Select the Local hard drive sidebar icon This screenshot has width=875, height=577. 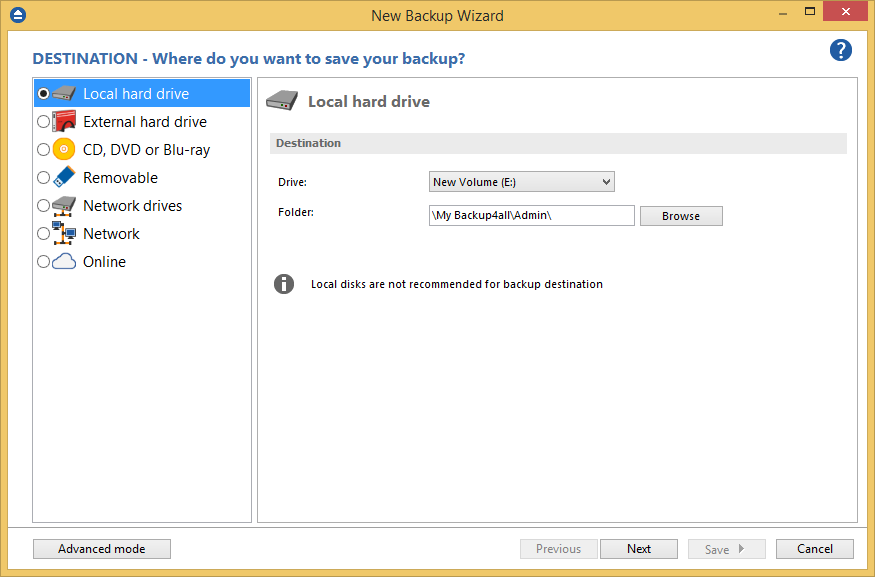pos(60,92)
